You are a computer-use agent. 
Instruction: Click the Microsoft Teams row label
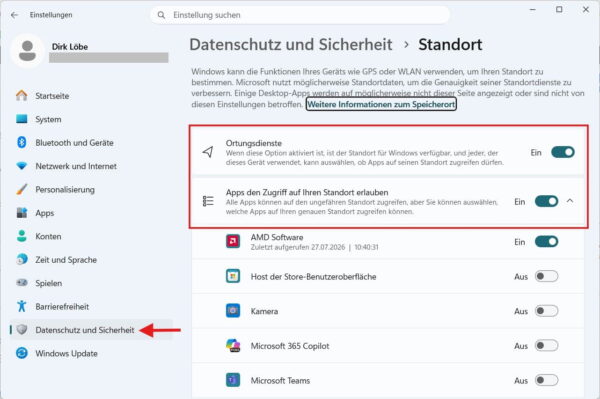point(280,380)
